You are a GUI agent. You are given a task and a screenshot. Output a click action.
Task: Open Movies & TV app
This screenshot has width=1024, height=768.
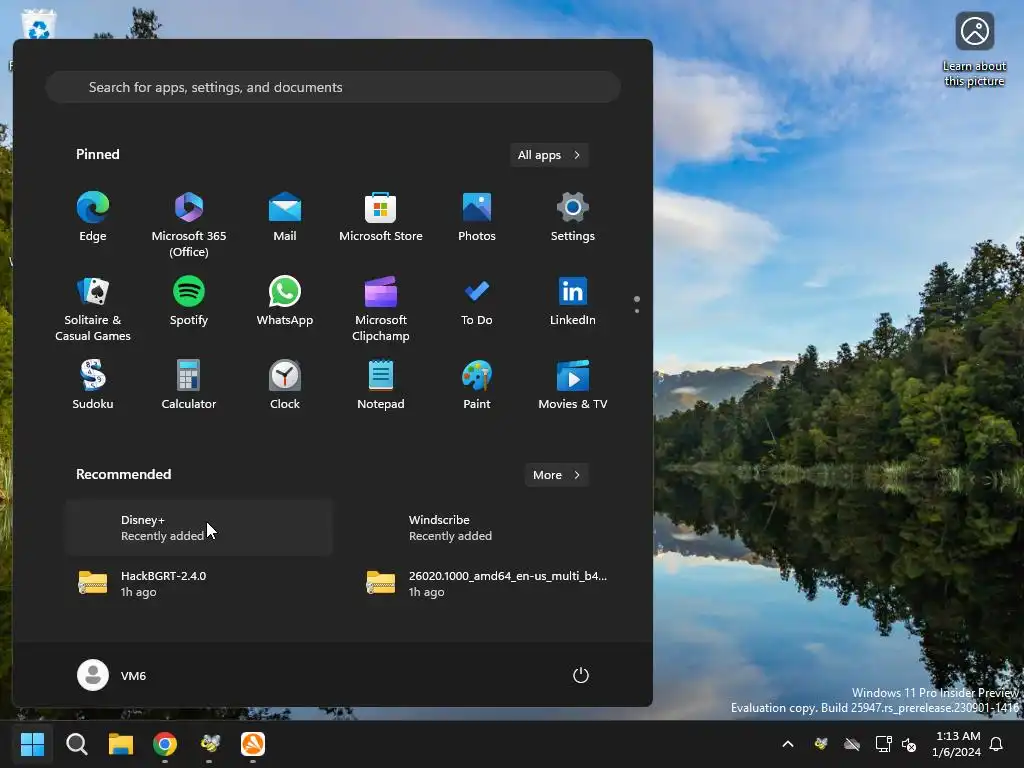click(573, 385)
